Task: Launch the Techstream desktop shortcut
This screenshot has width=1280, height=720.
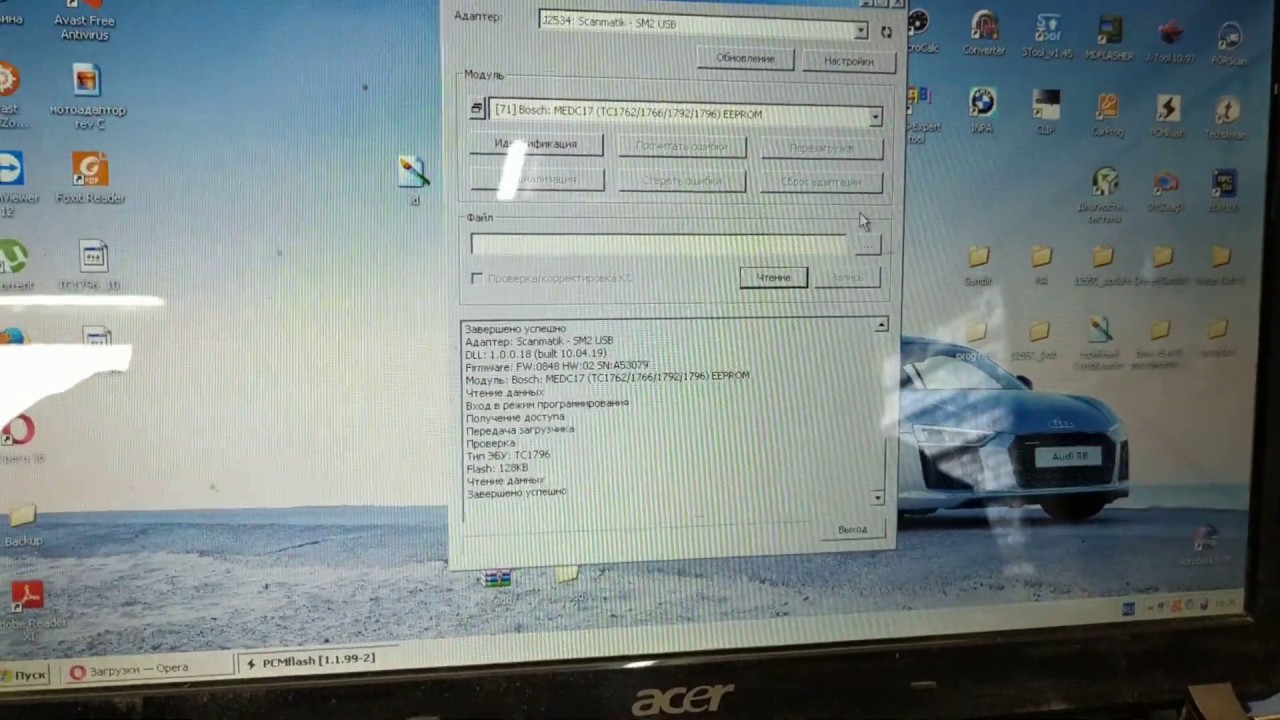Action: point(1226,117)
